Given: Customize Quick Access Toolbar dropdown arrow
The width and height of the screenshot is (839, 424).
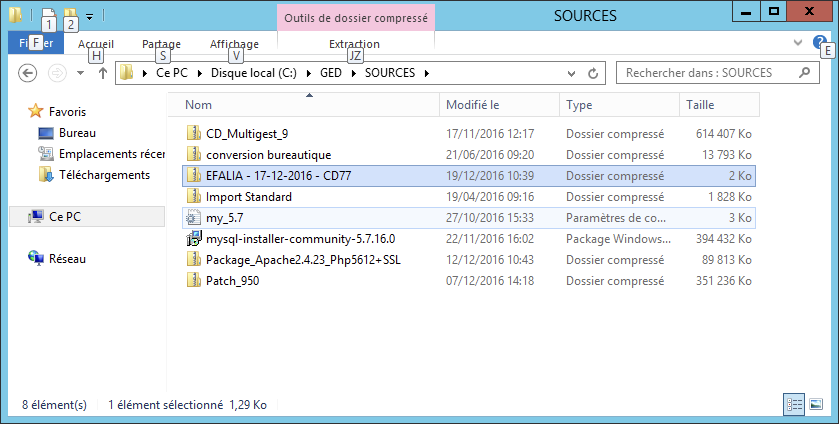Looking at the screenshot, I should pos(90,16).
